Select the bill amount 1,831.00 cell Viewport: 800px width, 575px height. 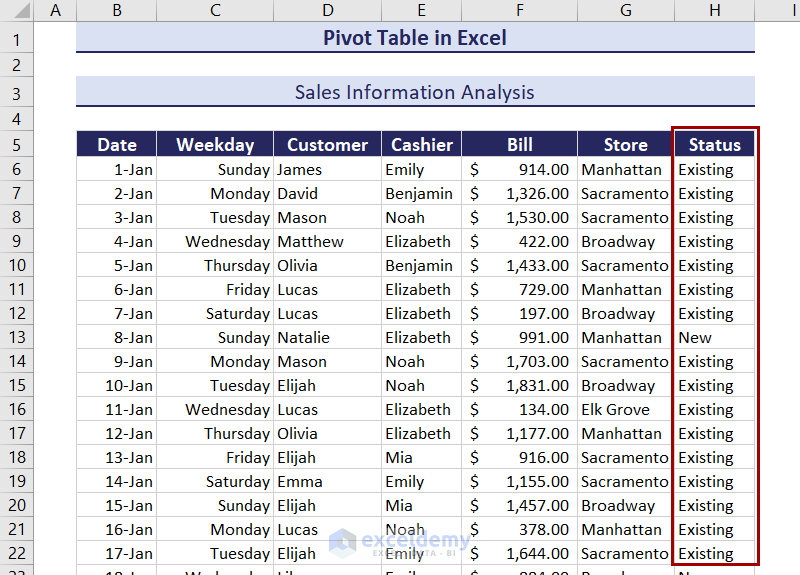[x=519, y=386]
